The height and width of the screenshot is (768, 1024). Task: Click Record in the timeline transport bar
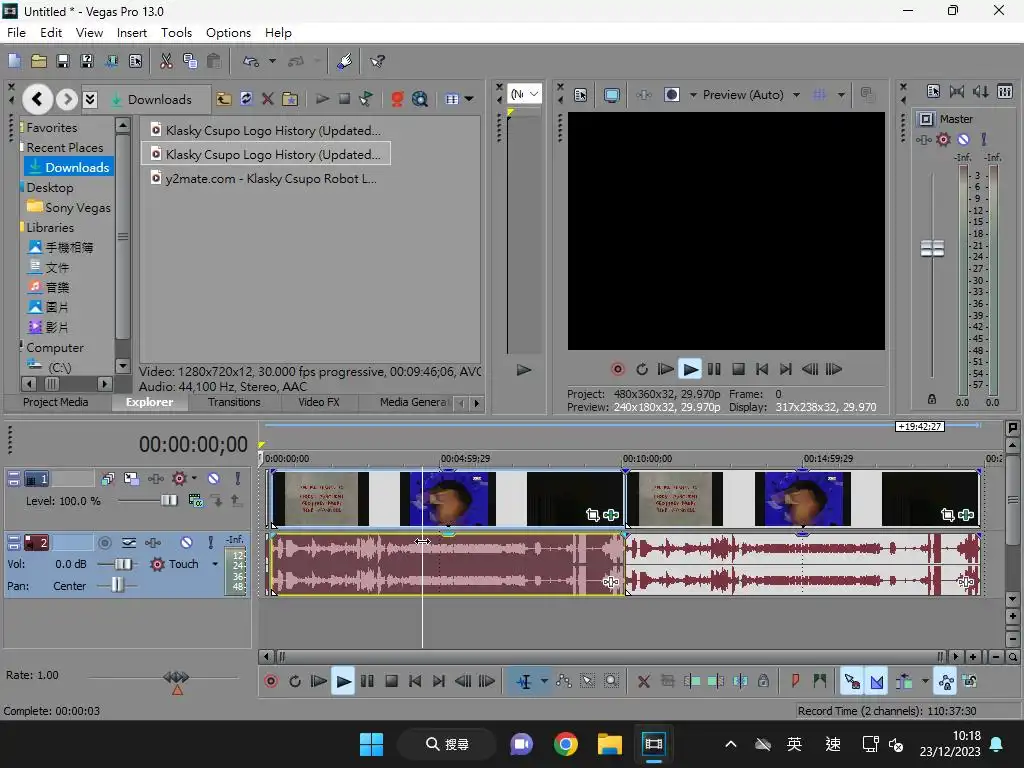pyautogui.click(x=271, y=682)
